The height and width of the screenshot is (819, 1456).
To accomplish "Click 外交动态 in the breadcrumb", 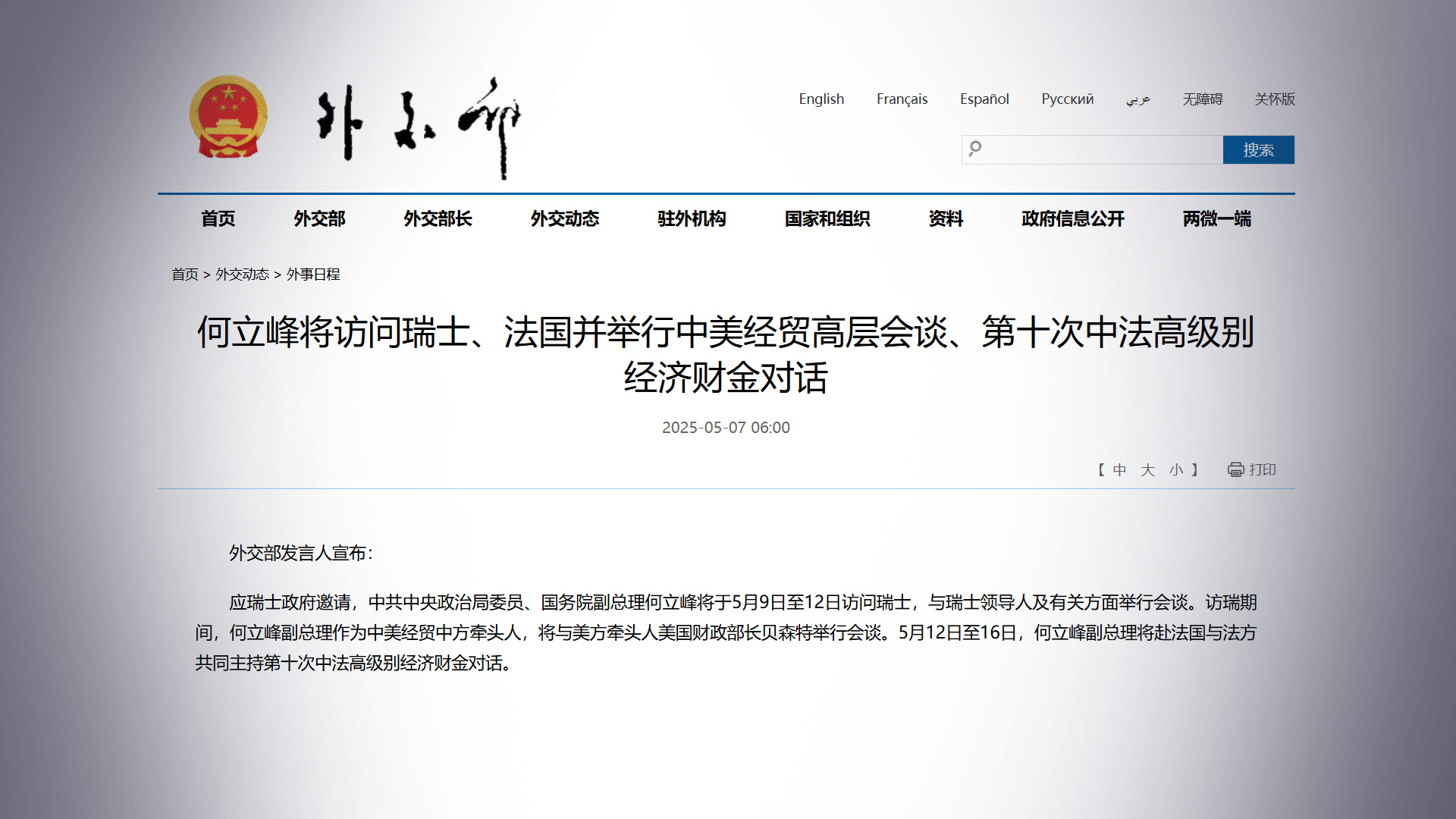I will (x=242, y=275).
